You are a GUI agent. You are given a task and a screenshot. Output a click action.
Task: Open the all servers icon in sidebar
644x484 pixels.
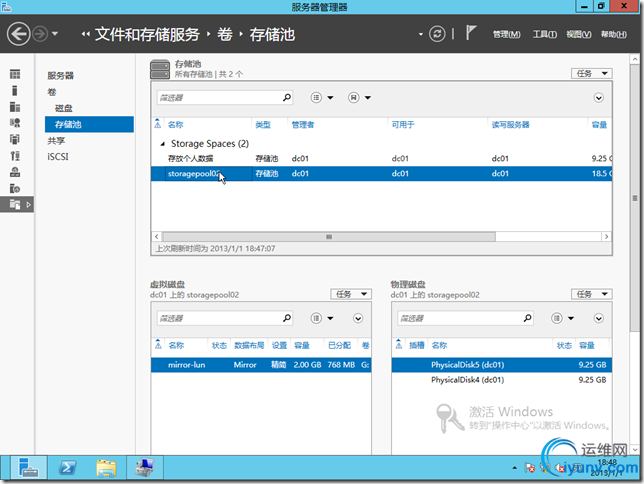click(x=15, y=107)
